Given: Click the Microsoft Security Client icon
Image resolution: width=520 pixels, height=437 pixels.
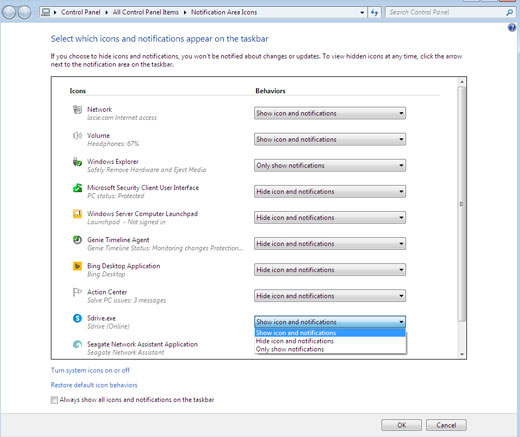Looking at the screenshot, I should pos(77,188).
